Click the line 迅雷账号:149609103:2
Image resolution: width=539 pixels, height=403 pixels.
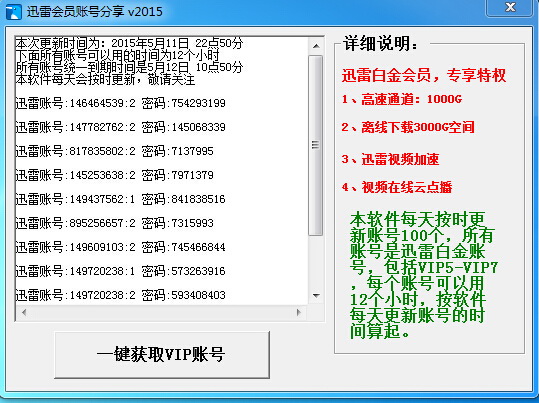121,247
